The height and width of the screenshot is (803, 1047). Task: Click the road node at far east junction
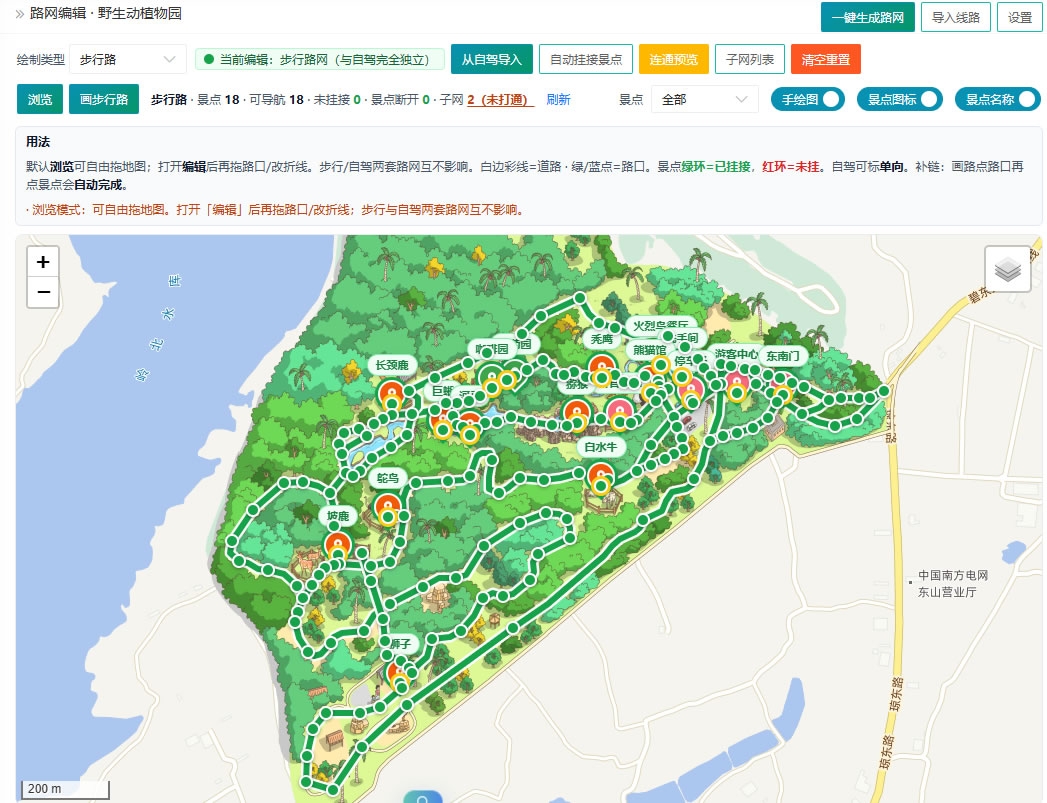point(884,391)
